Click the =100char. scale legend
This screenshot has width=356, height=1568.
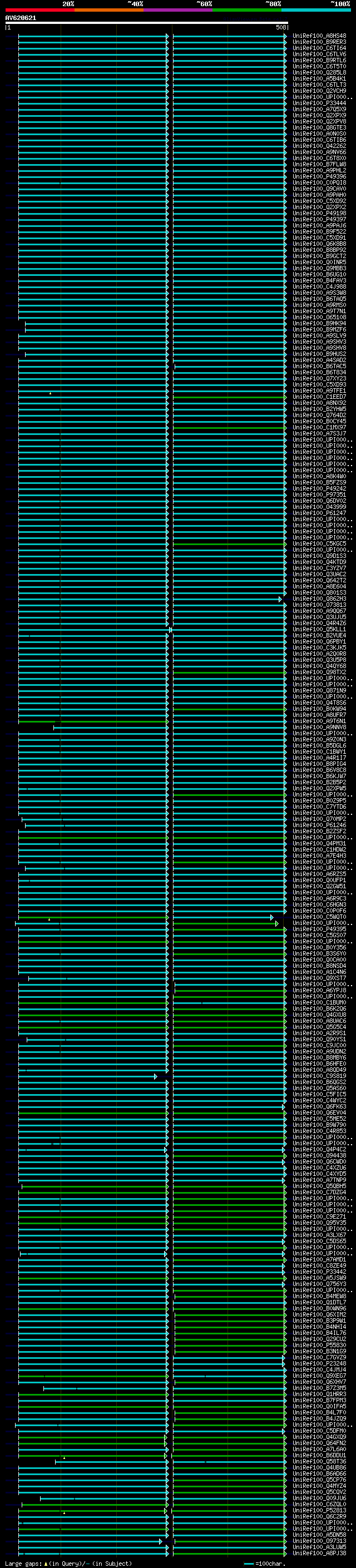pyautogui.click(x=264, y=1563)
